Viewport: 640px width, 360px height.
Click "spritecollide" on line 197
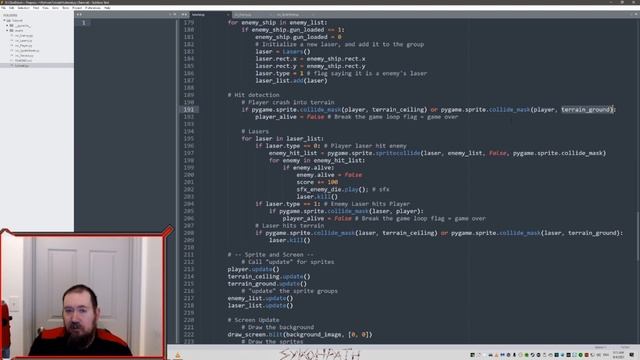click(x=398, y=153)
